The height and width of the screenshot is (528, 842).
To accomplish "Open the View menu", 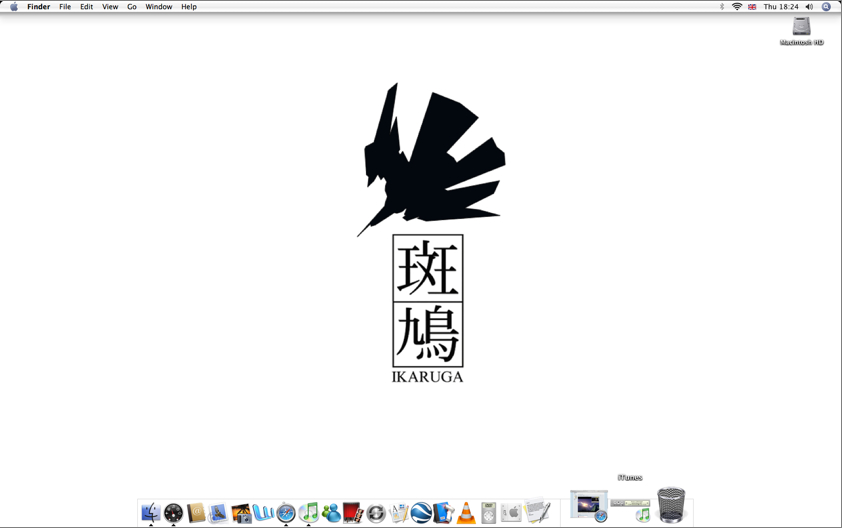I will (x=110, y=7).
